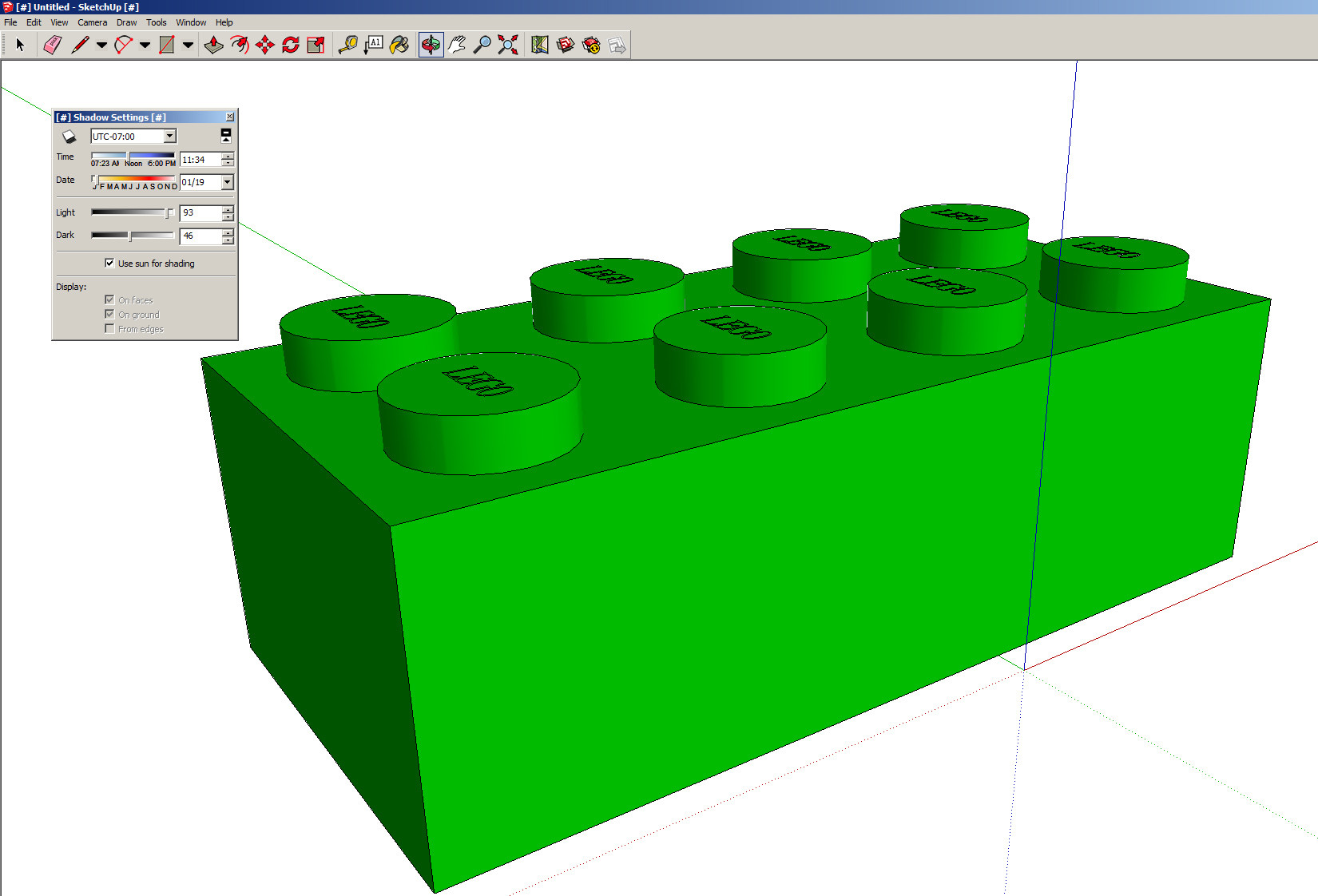Open the date 01/19 dropdown arrow

228,182
